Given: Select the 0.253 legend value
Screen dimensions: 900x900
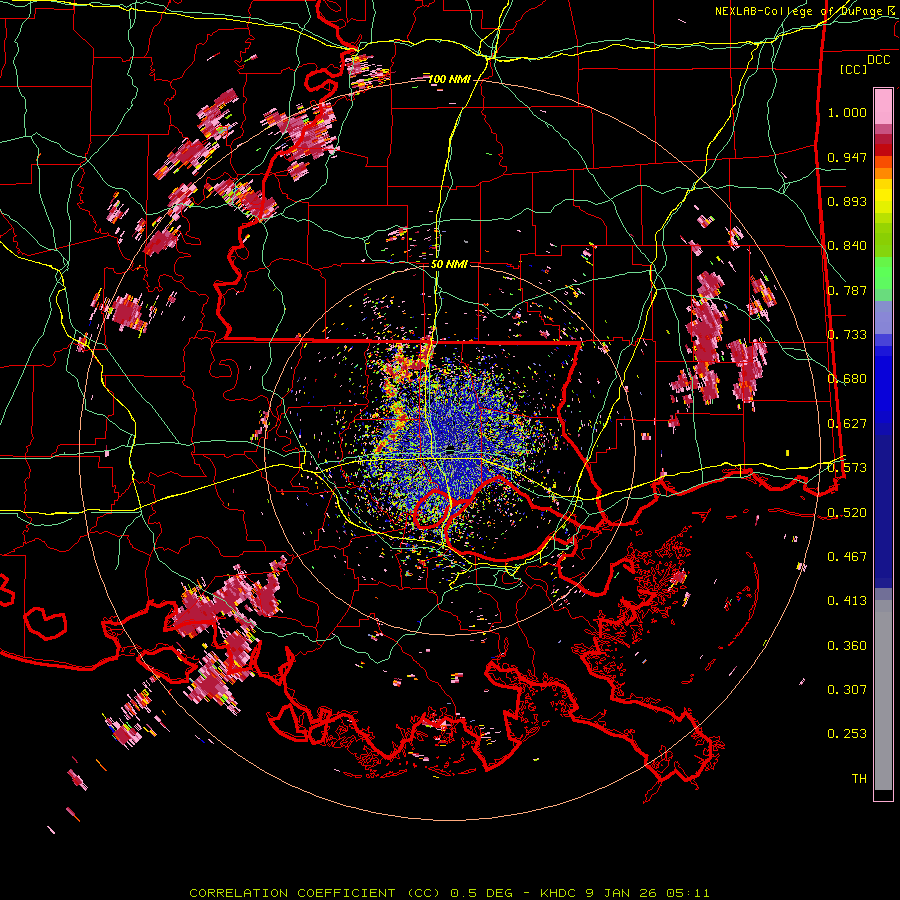Looking at the screenshot, I should pos(847,734).
